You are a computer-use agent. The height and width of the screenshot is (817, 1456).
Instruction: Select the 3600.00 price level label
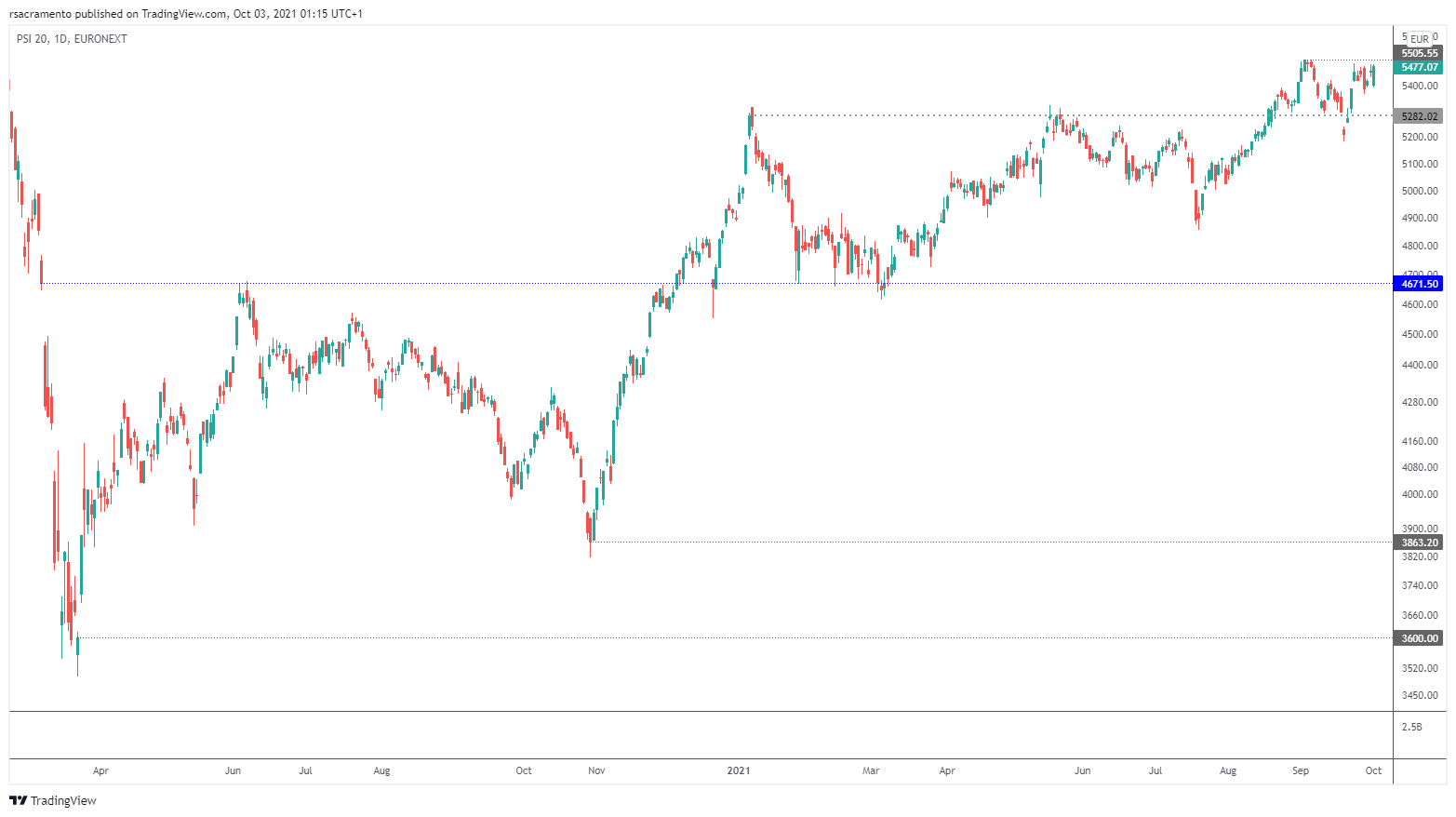1419,638
